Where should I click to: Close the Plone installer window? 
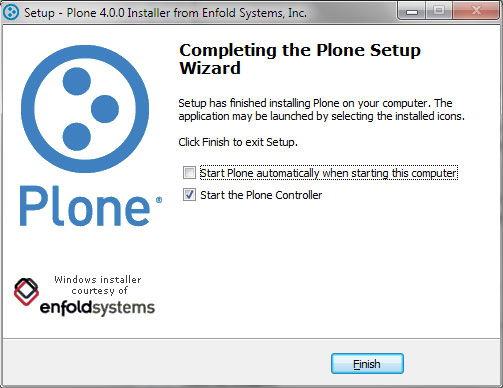[476, 11]
